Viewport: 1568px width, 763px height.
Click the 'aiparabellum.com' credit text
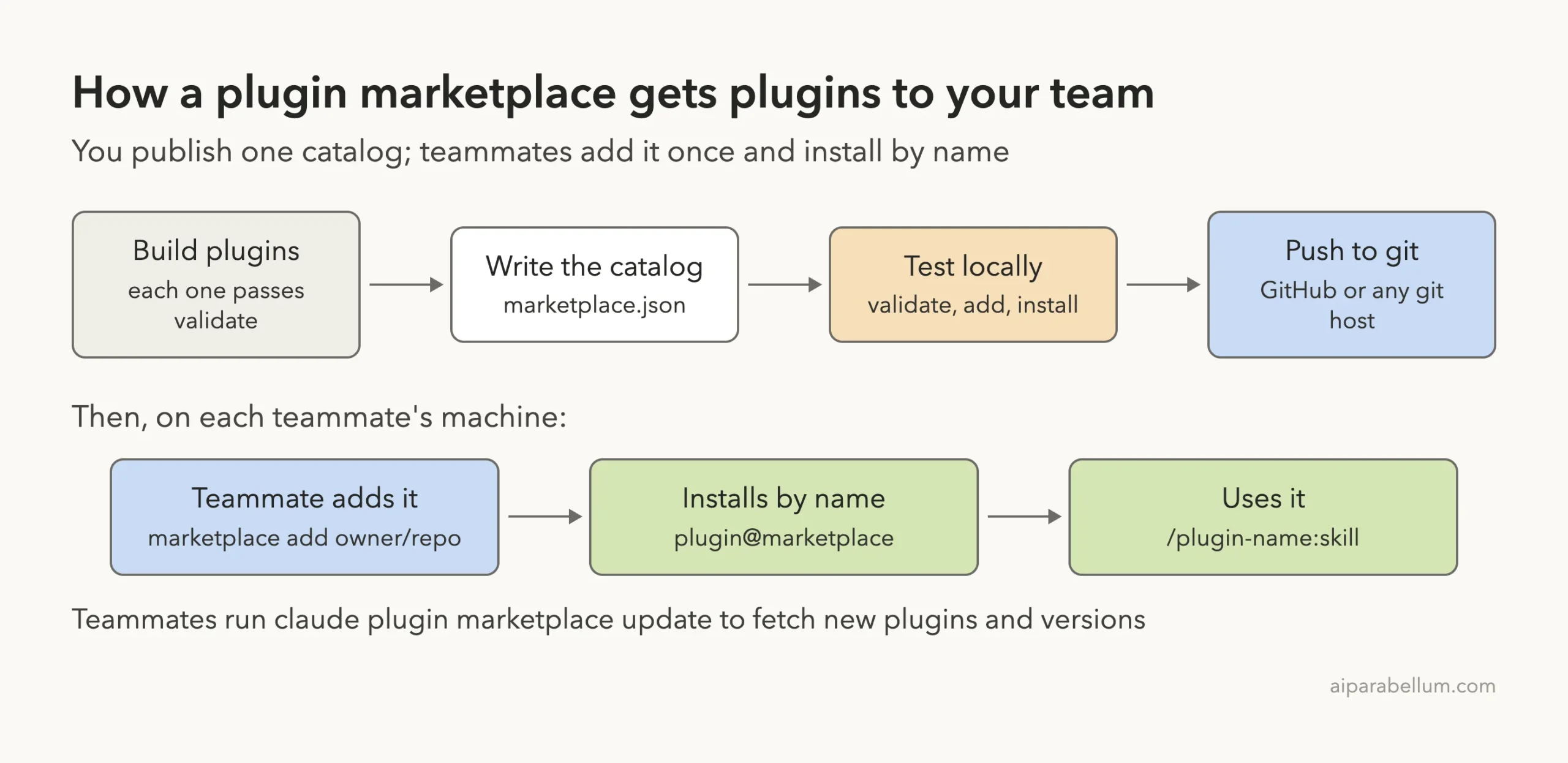[1412, 686]
